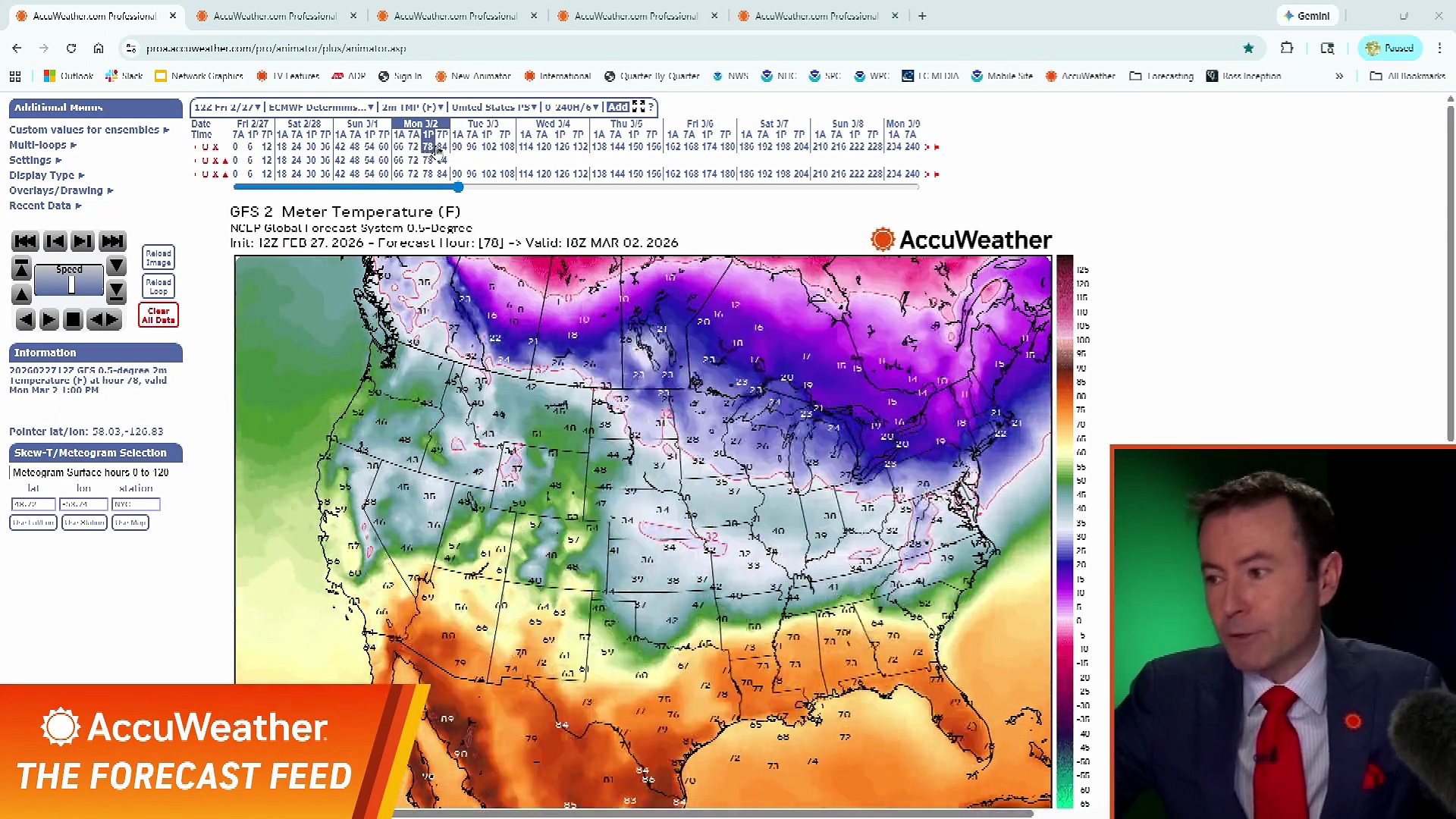Click the Speed slider handle
Viewport: 1456px width, 819px height.
pyautogui.click(x=71, y=285)
